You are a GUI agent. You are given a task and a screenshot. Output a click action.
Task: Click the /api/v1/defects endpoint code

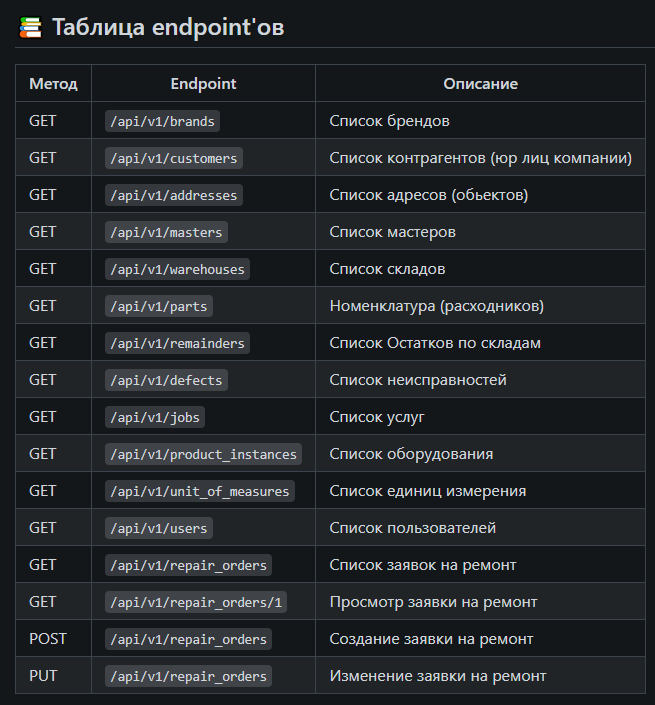pyautogui.click(x=166, y=380)
